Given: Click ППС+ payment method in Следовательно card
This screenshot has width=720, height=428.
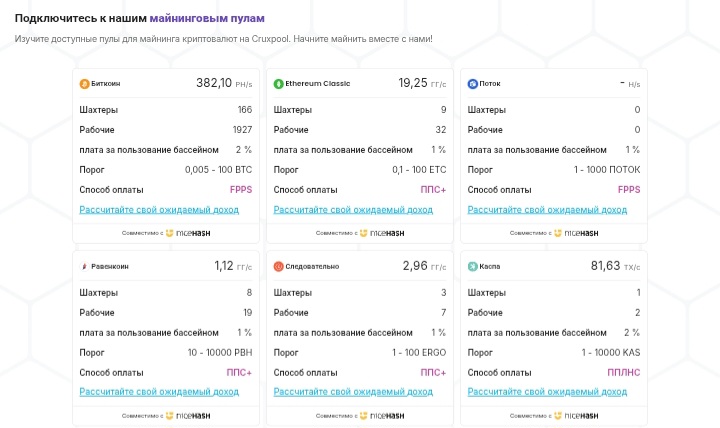Looking at the screenshot, I should tap(433, 372).
